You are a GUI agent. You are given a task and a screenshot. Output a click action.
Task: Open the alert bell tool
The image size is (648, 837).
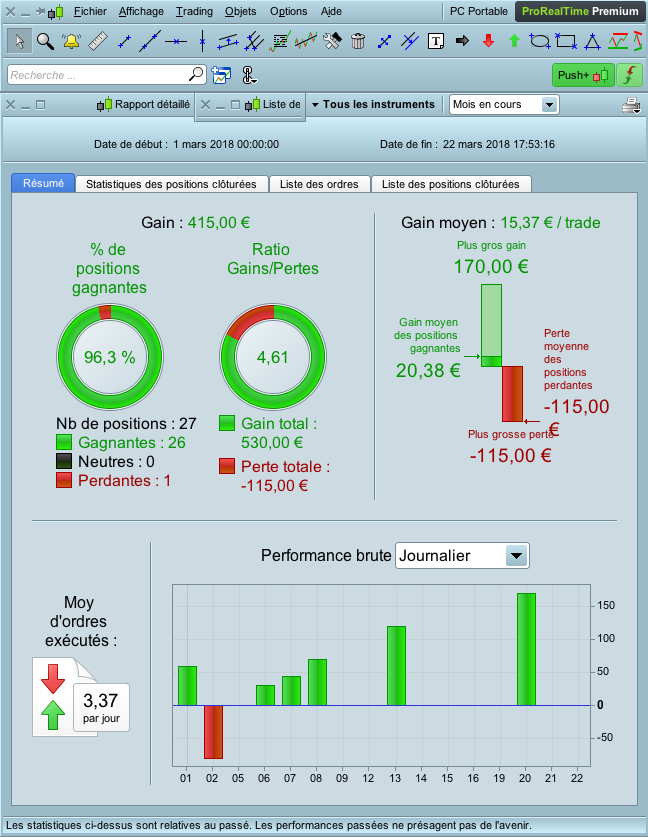pos(71,41)
